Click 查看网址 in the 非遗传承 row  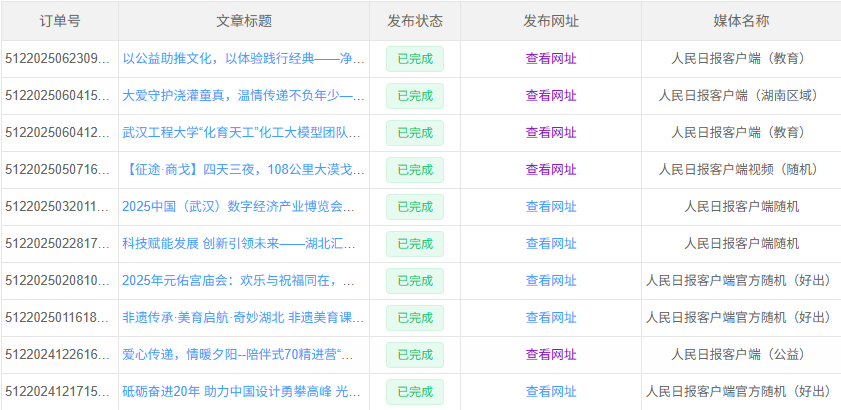tap(551, 318)
